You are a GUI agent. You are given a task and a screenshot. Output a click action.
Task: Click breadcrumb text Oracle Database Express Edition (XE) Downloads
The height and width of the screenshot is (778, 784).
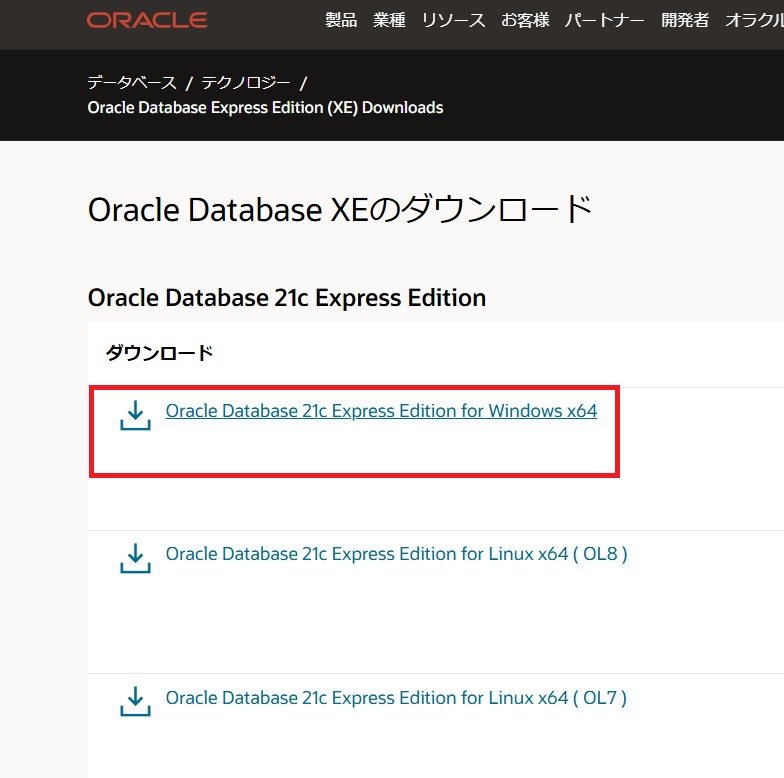266,108
